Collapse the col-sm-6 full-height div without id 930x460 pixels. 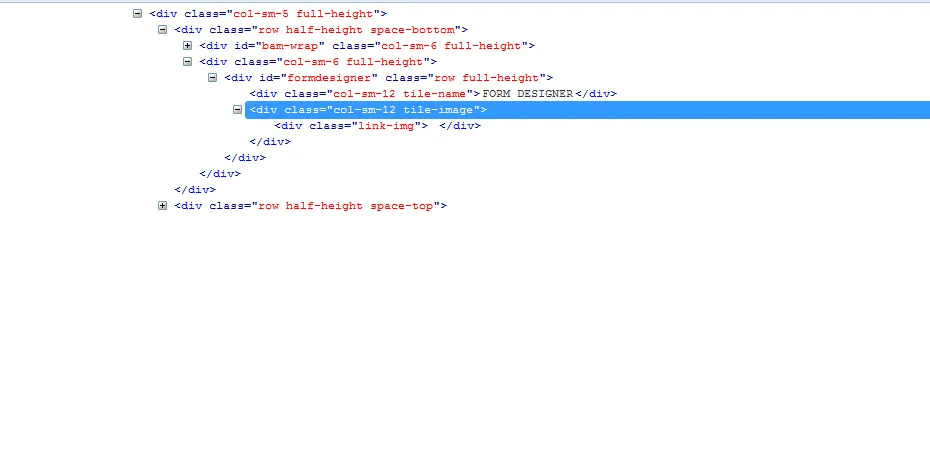[x=187, y=62]
